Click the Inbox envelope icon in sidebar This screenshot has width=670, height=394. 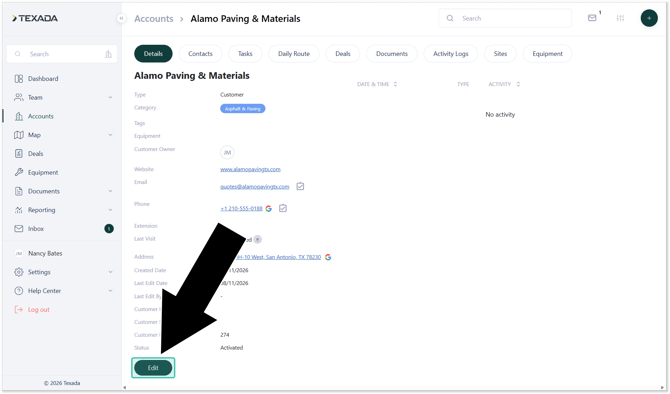click(19, 229)
